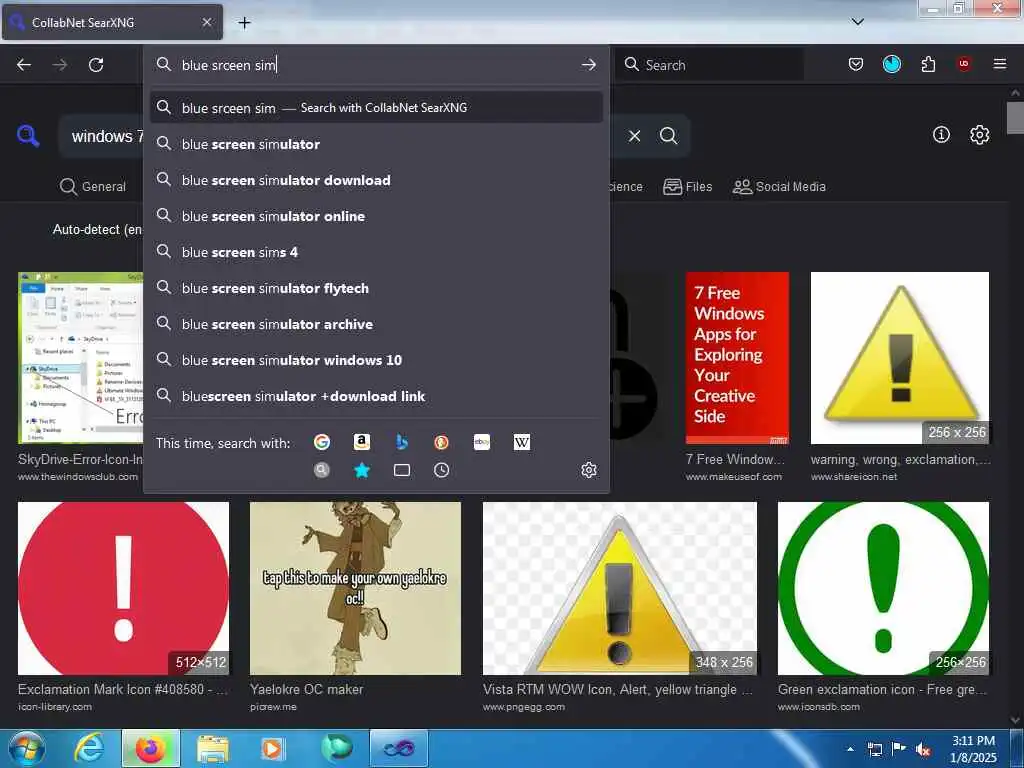Open the Extensions puzzle icon
Image resolution: width=1024 pixels, height=768 pixels.
(x=928, y=64)
